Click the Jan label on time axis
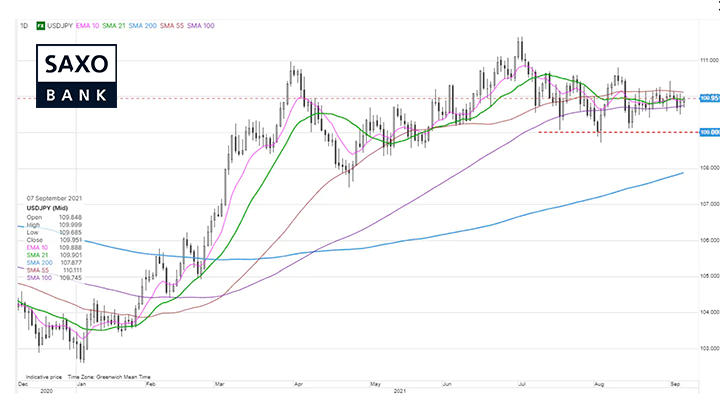Viewport: 720px width, 403px height. point(82,384)
